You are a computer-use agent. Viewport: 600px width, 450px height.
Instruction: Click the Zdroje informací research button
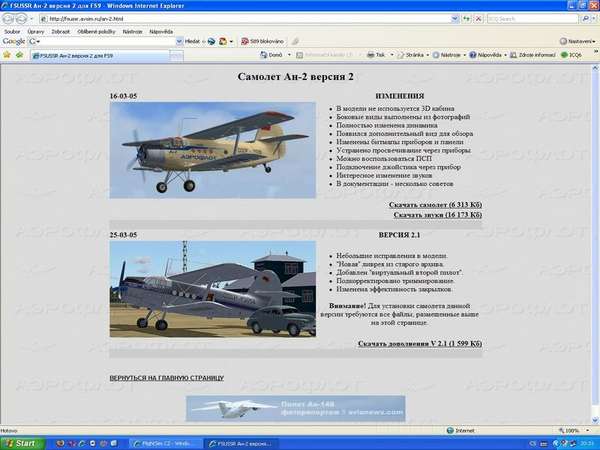533,55
